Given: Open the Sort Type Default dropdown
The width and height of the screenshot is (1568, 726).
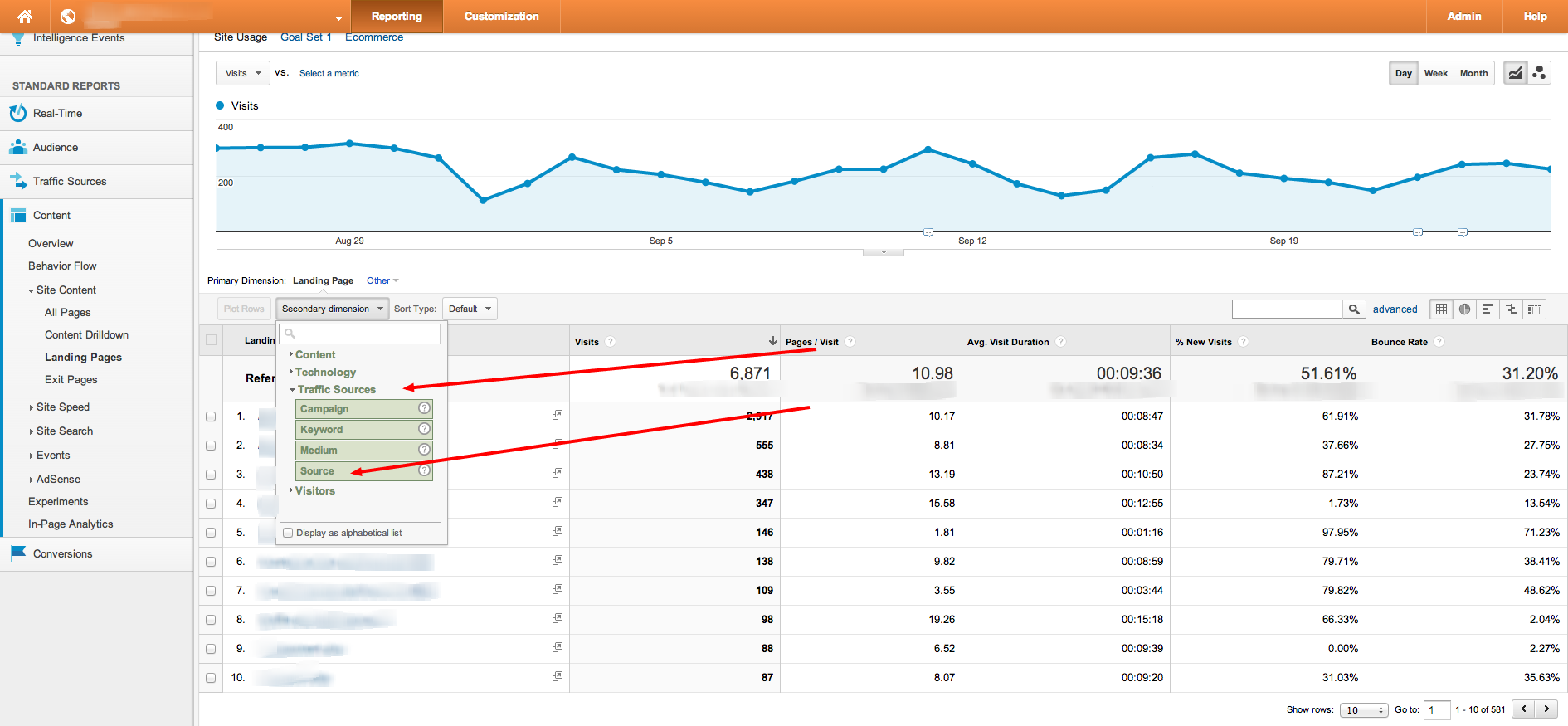Looking at the screenshot, I should (x=470, y=309).
